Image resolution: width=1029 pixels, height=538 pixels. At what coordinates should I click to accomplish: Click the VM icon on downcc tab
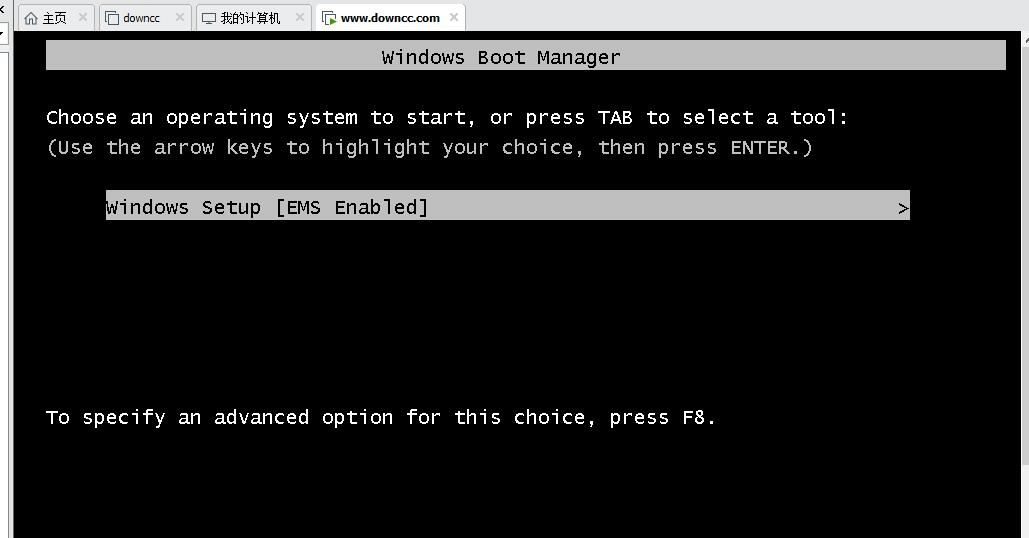(x=112, y=18)
